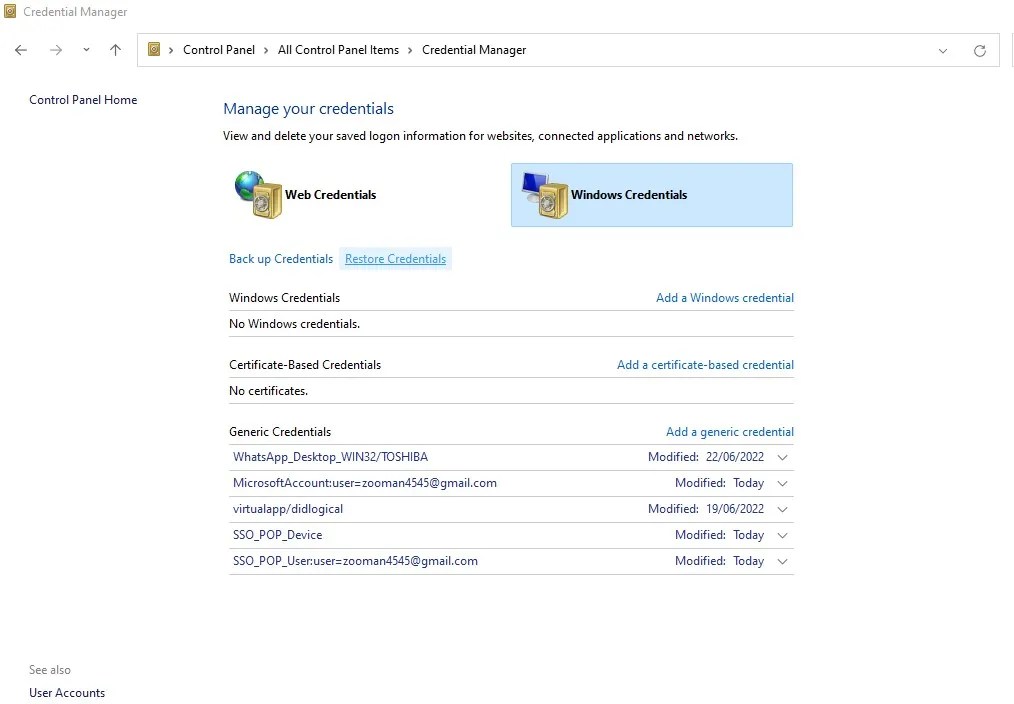The width and height of the screenshot is (1014, 704).
Task: Click the up one level arrow
Action: pyautogui.click(x=115, y=49)
